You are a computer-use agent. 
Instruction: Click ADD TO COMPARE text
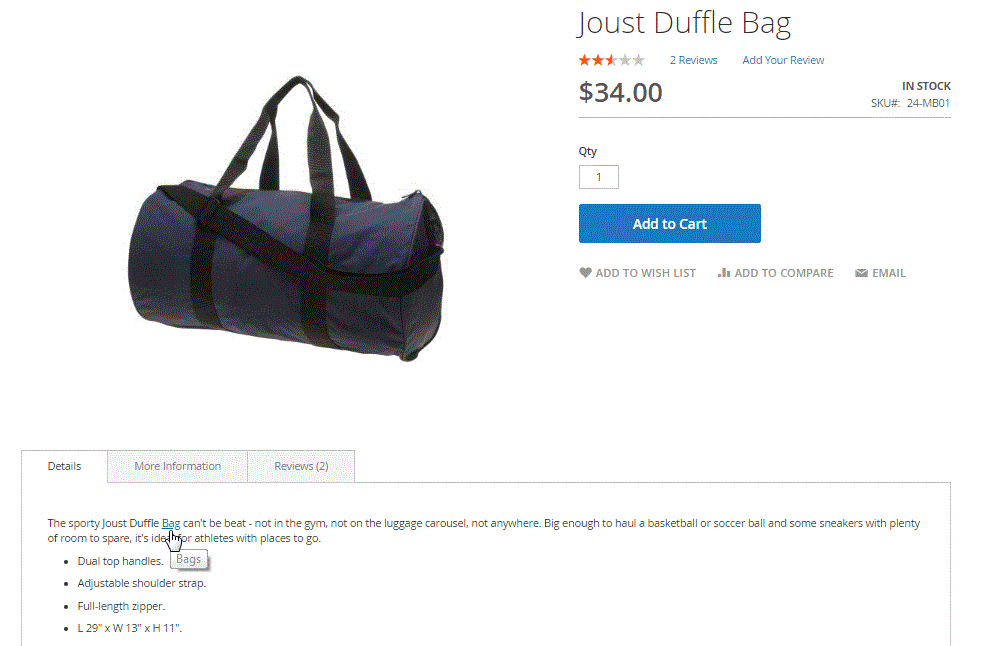click(x=783, y=273)
